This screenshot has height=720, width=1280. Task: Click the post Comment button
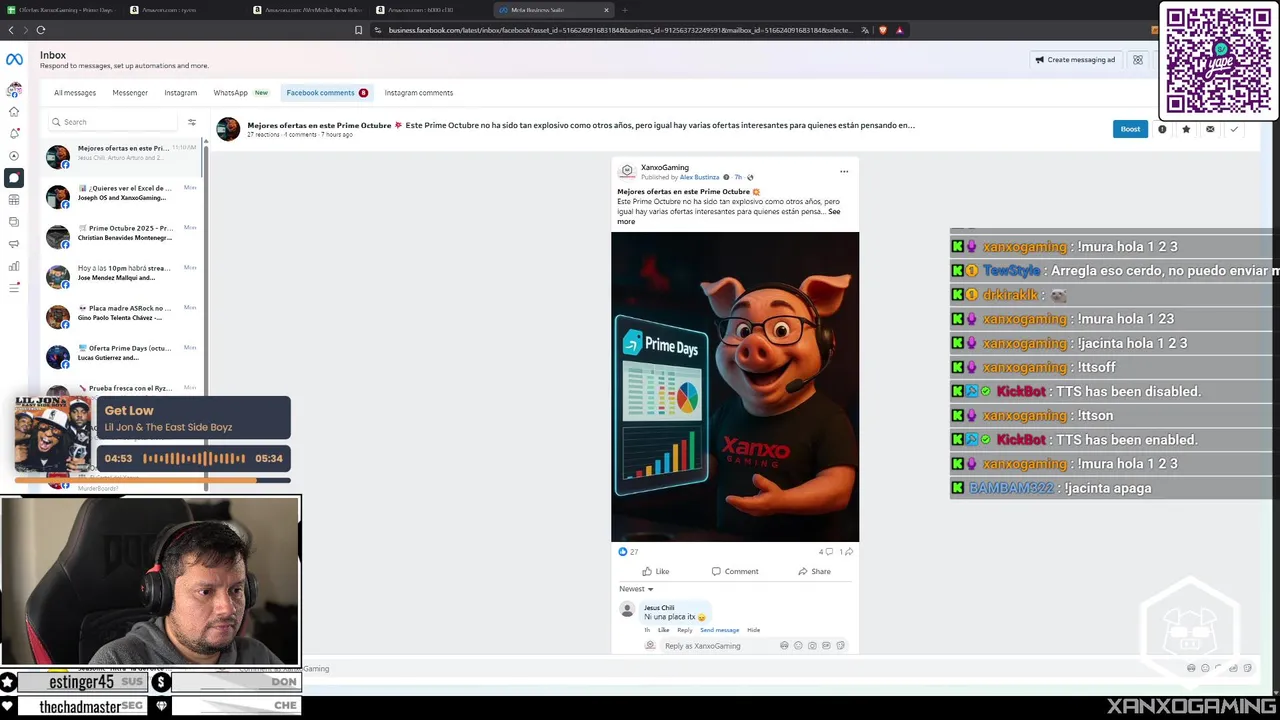[x=735, y=572]
